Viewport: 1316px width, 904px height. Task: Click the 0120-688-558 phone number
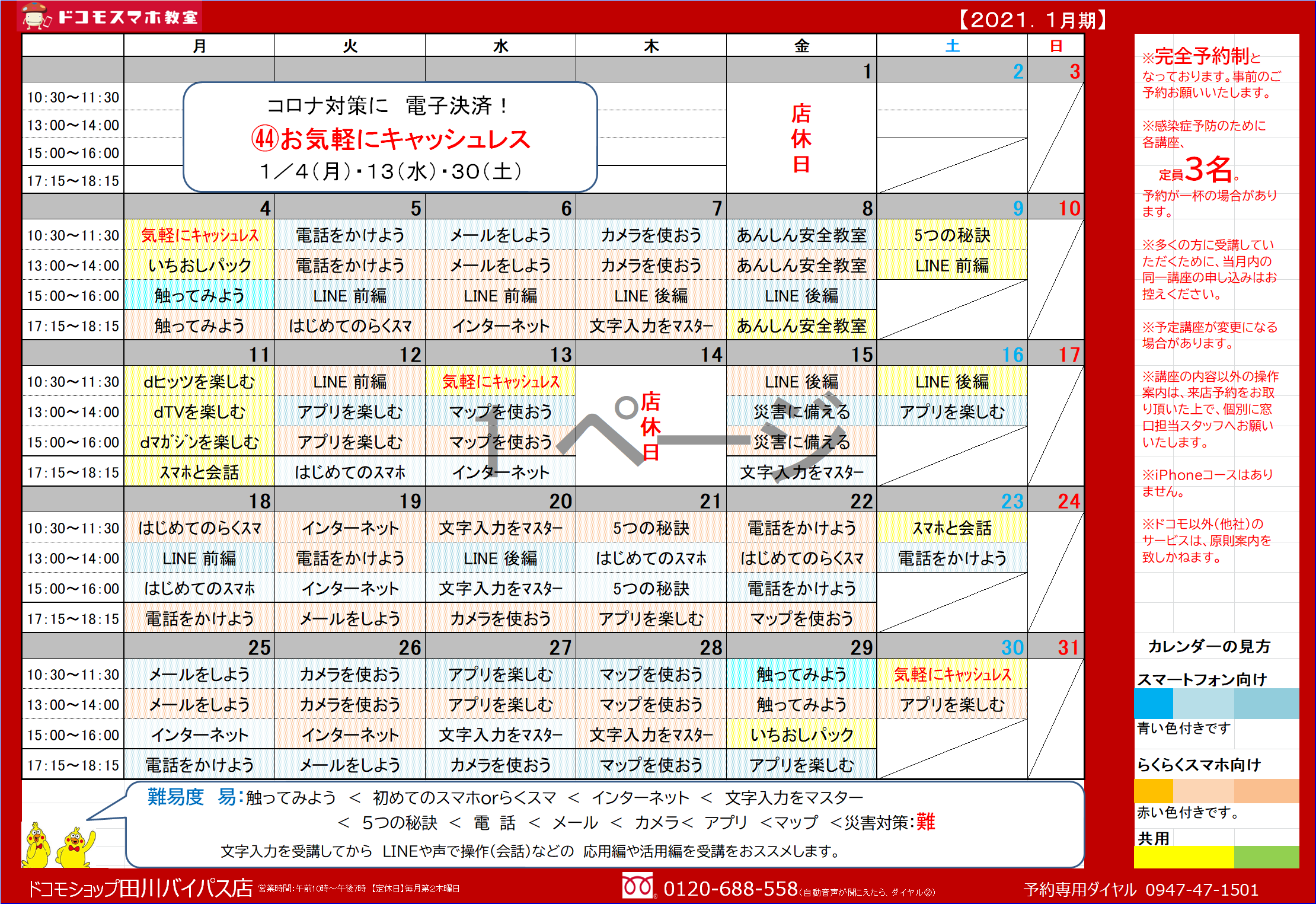click(x=730, y=888)
